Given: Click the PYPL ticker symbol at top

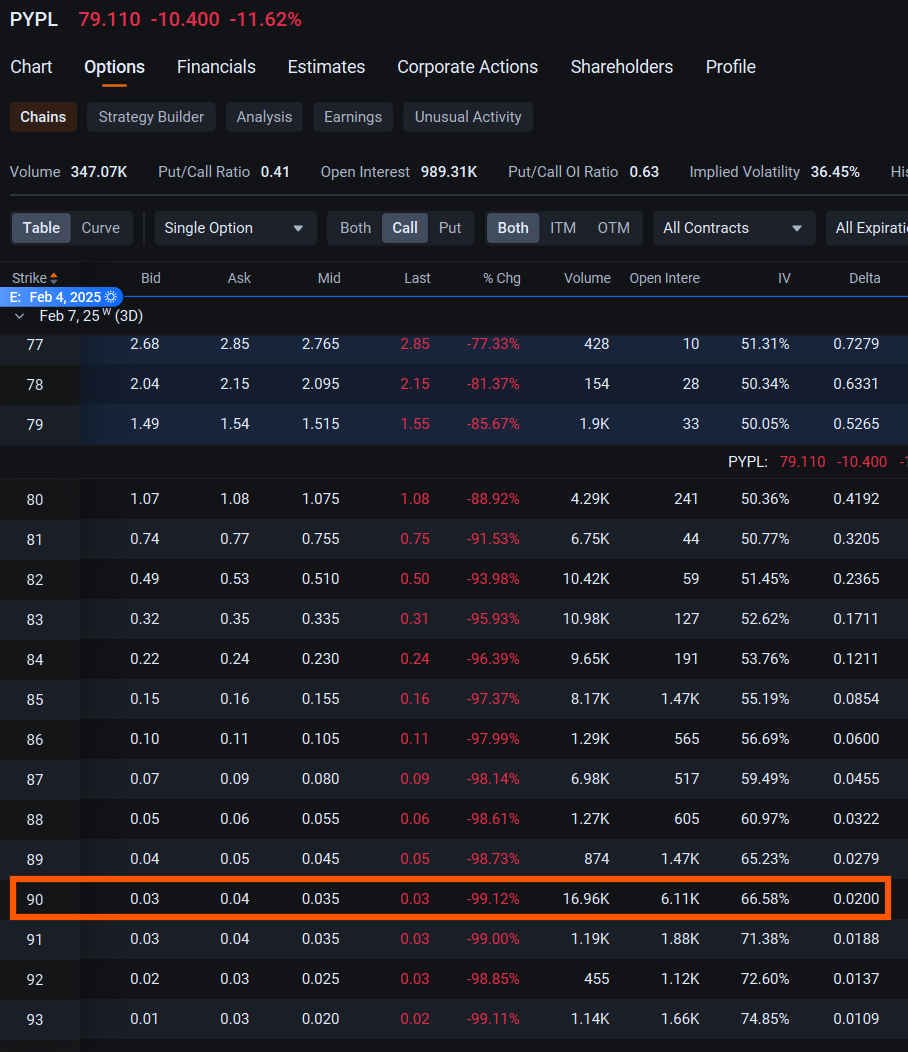Looking at the screenshot, I should 34,19.
